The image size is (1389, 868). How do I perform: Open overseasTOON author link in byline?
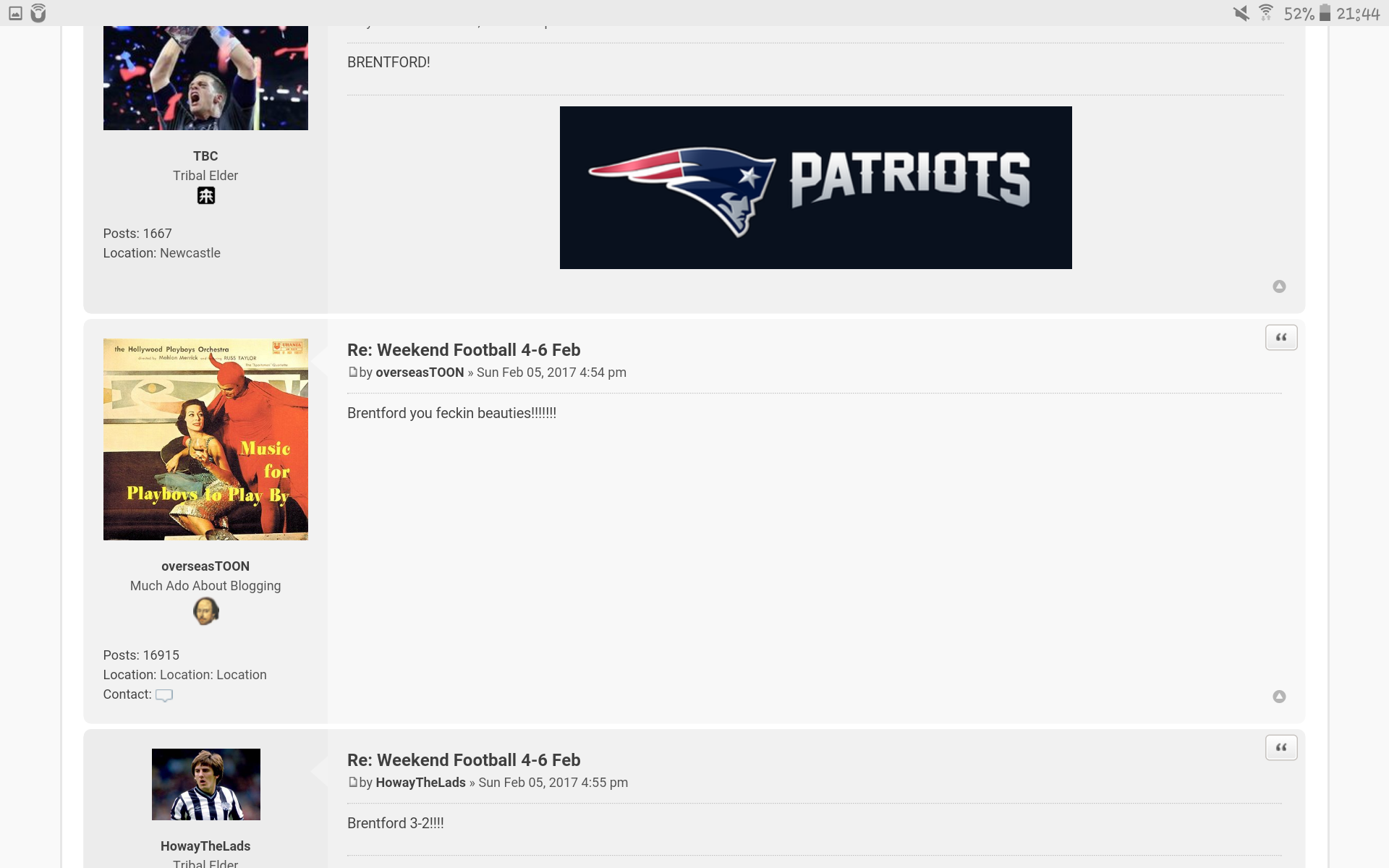click(420, 373)
